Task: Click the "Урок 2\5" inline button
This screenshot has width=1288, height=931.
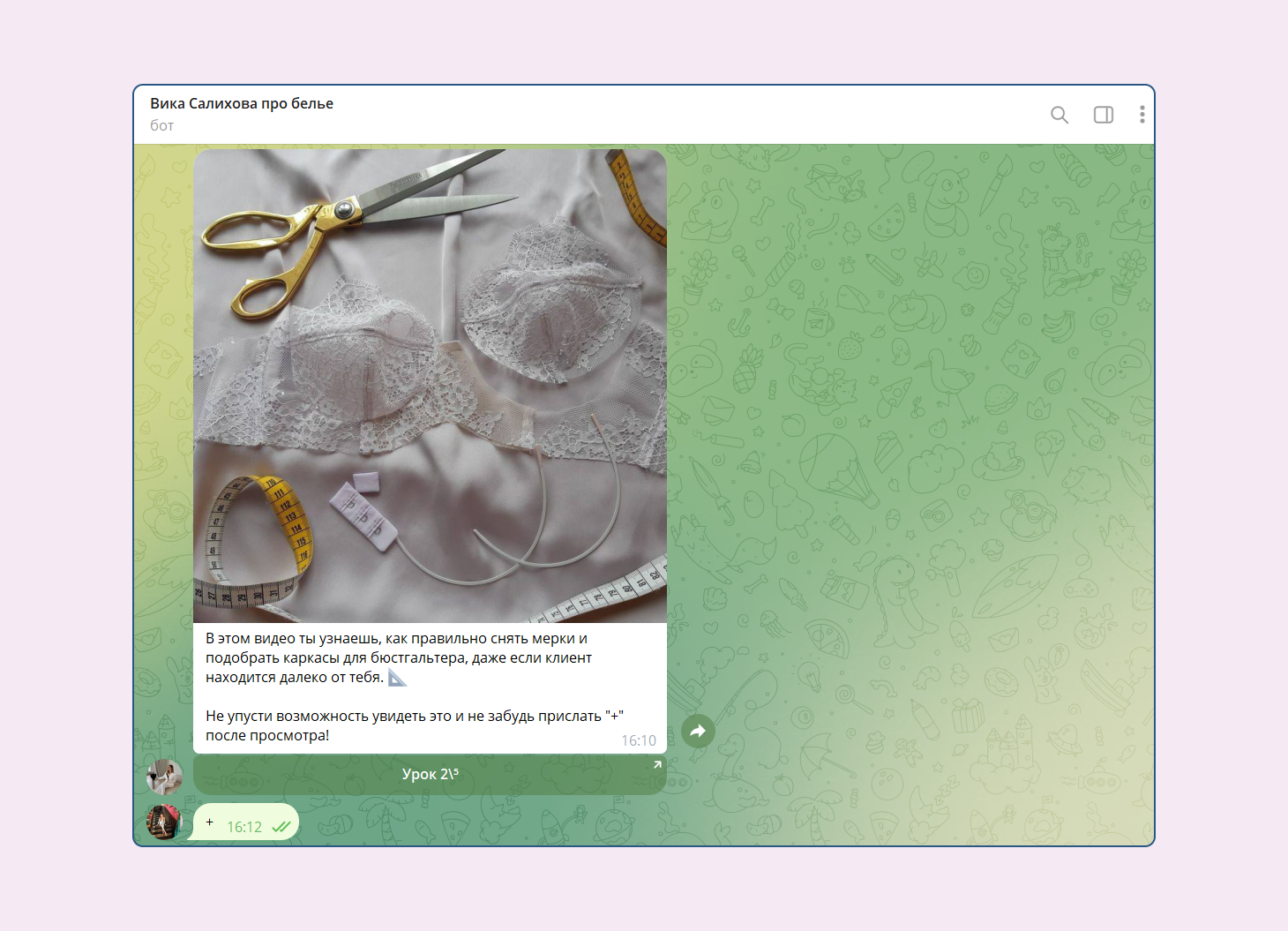Action: pyautogui.click(x=430, y=774)
